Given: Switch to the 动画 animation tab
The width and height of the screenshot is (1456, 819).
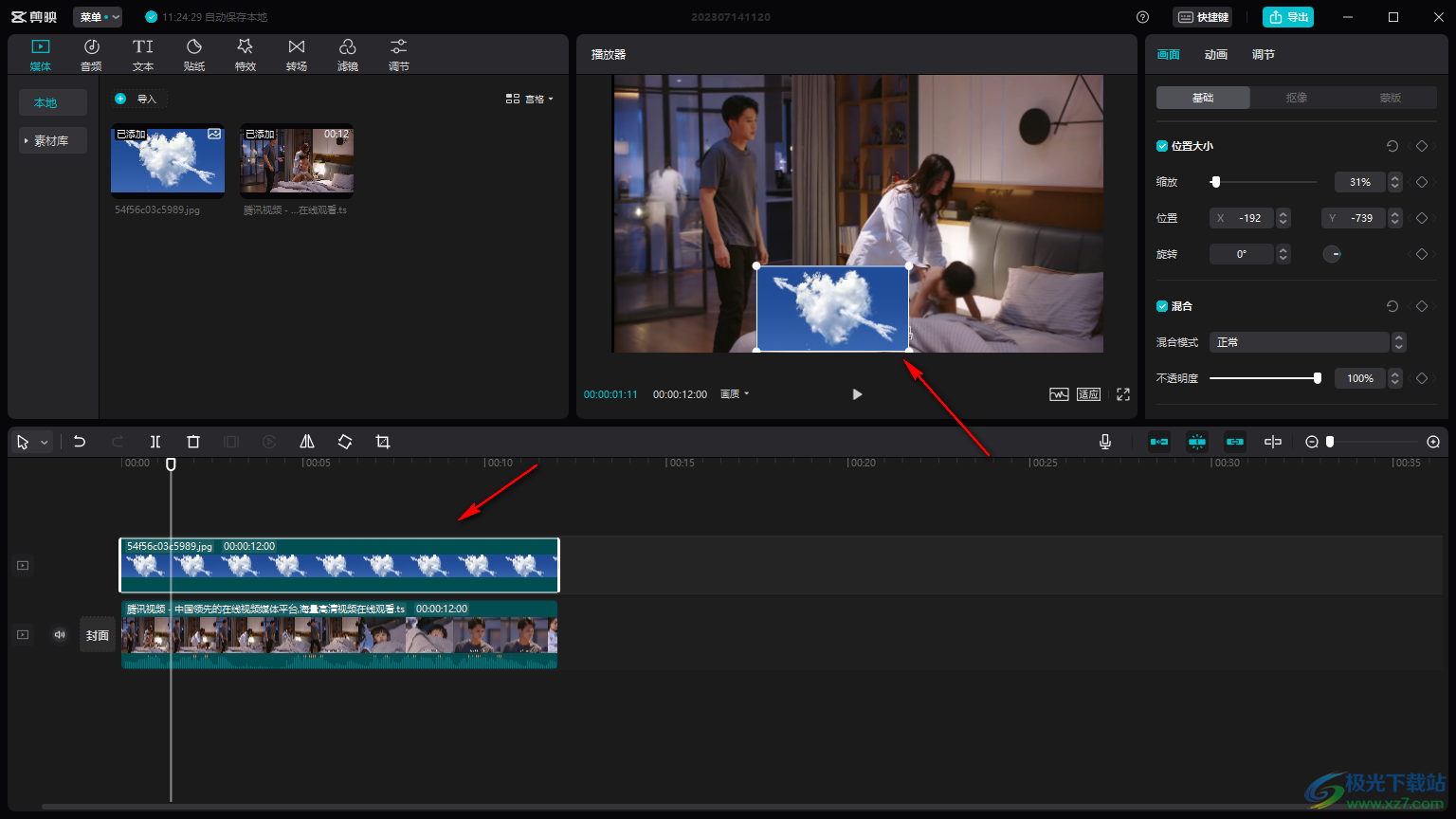Looking at the screenshot, I should [x=1216, y=55].
